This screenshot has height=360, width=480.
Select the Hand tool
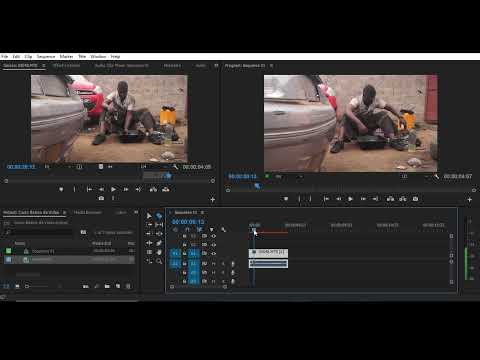click(159, 252)
